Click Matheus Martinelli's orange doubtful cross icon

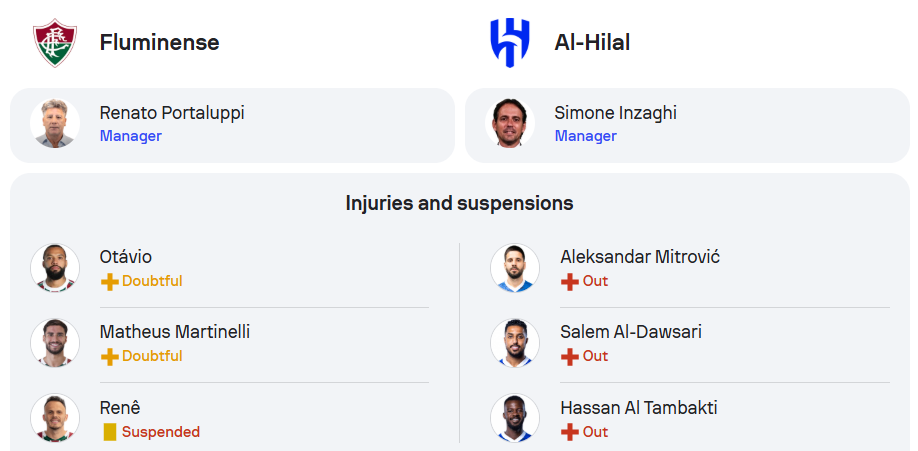[109, 357]
